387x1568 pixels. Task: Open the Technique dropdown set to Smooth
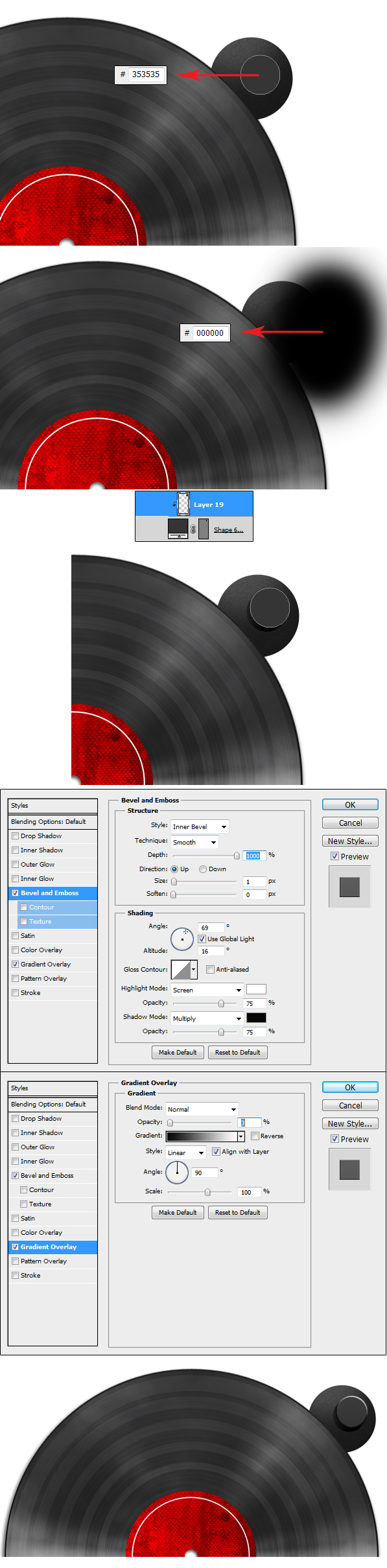pos(194,842)
